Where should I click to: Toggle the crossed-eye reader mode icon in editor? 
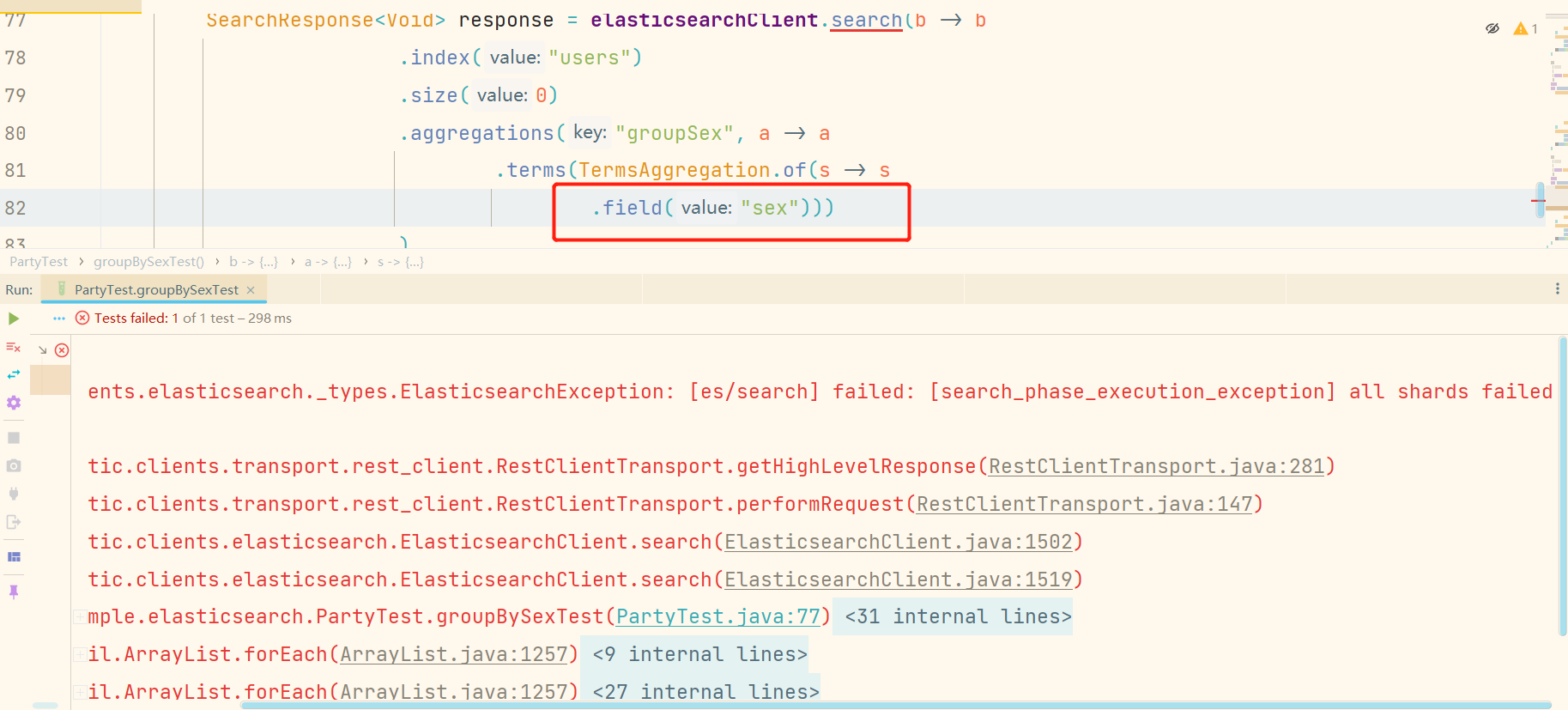[1492, 28]
